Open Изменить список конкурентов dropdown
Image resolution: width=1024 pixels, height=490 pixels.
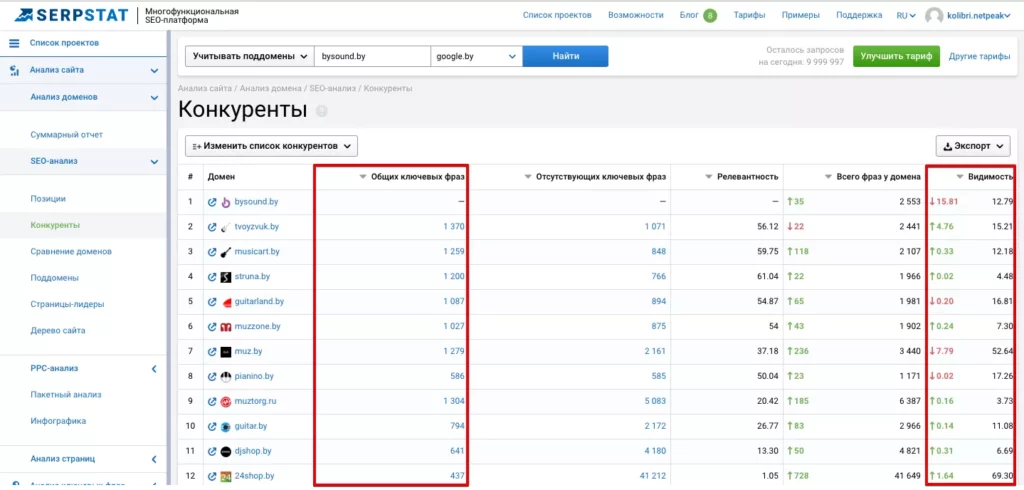point(271,146)
